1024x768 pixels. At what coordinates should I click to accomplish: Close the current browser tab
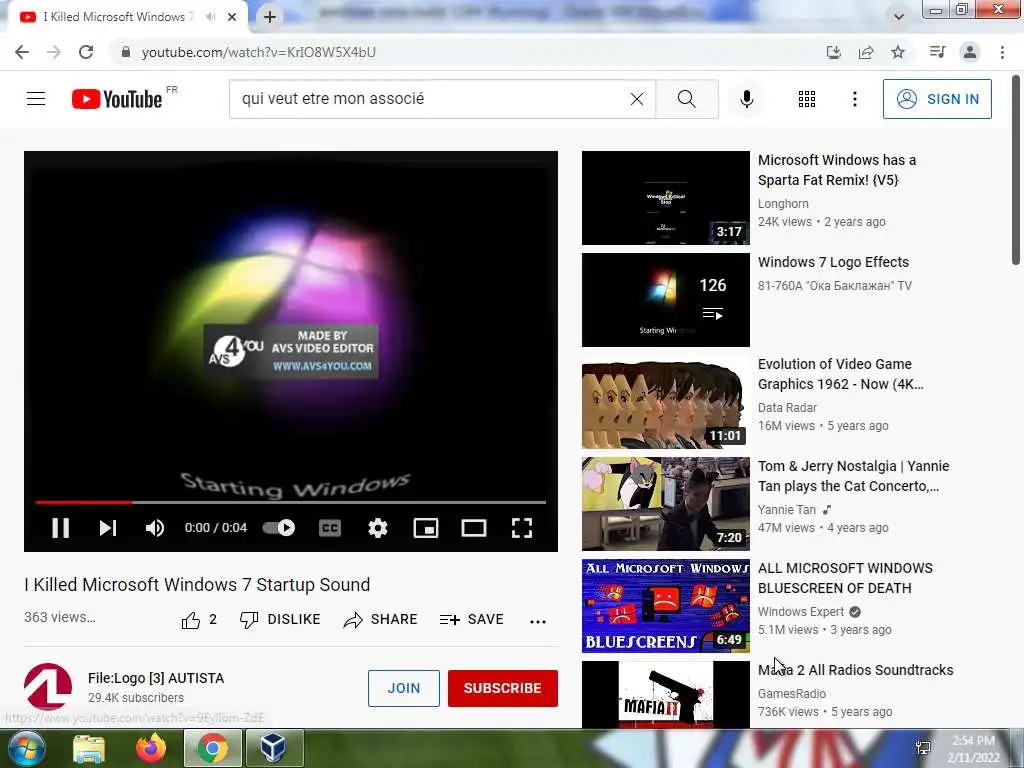[232, 17]
